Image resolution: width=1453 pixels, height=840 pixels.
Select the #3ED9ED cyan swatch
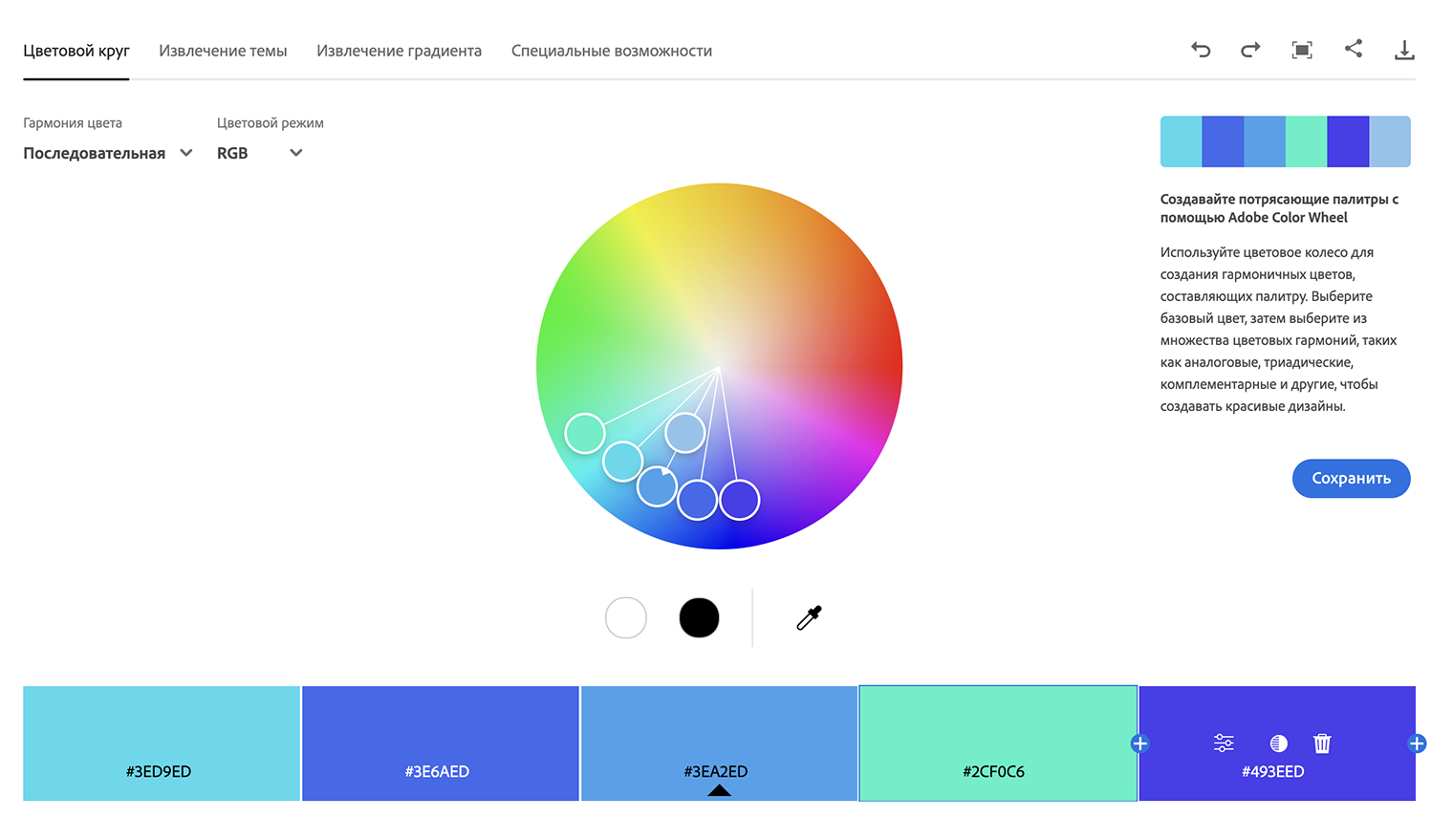pos(162,743)
